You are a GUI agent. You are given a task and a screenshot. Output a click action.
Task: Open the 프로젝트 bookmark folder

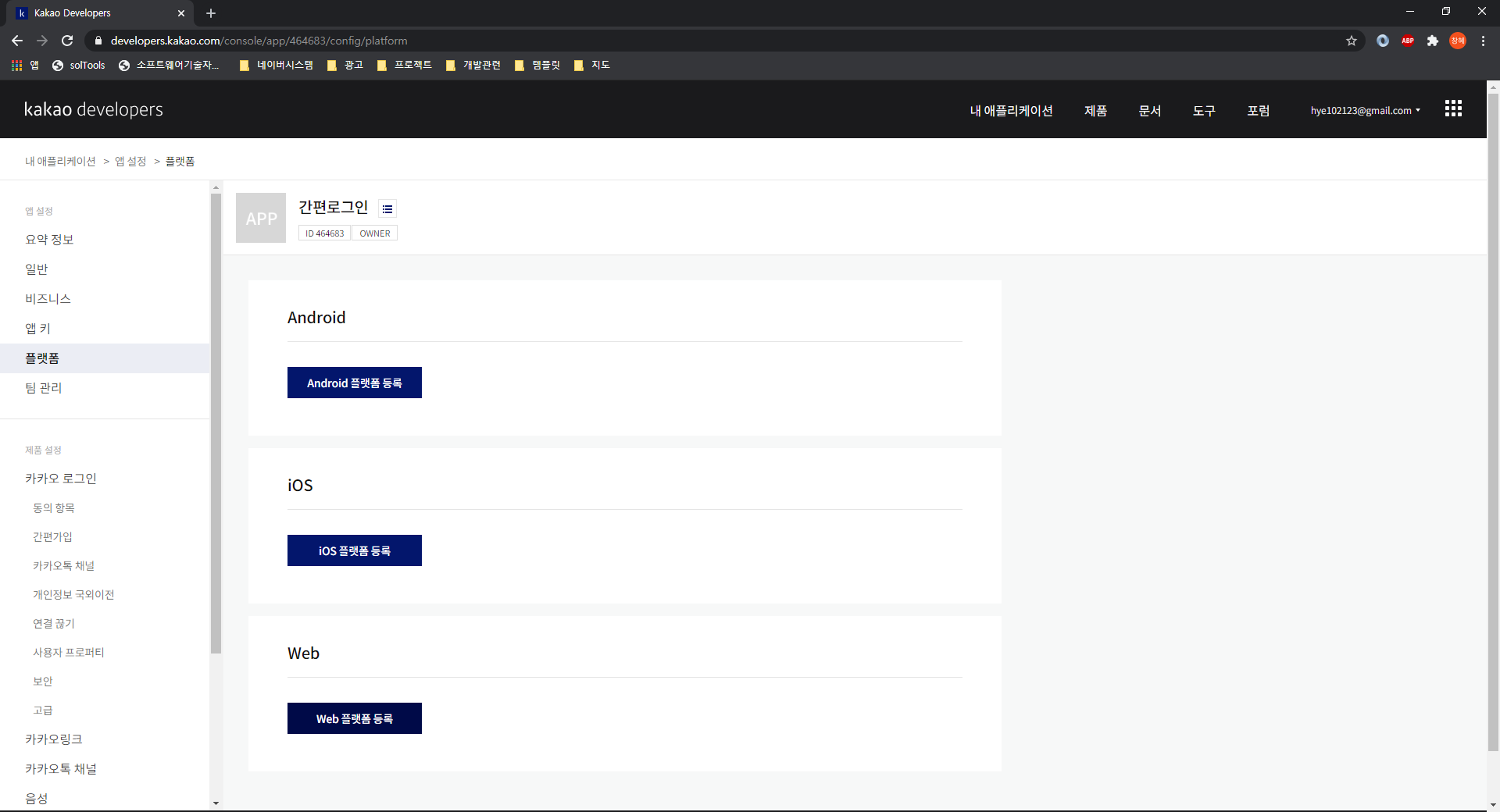pos(405,65)
